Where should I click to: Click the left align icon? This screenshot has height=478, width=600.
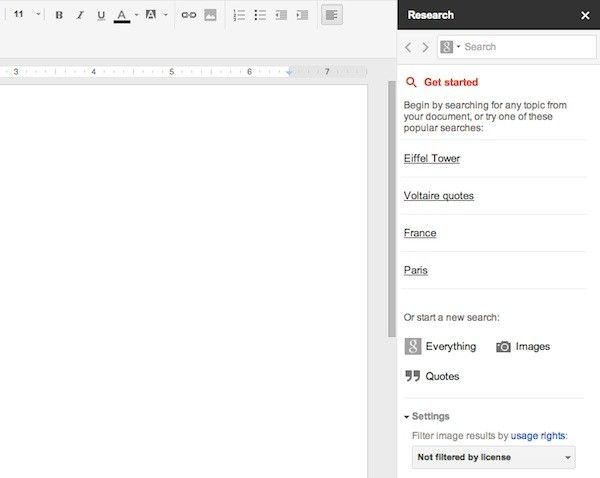tap(332, 15)
